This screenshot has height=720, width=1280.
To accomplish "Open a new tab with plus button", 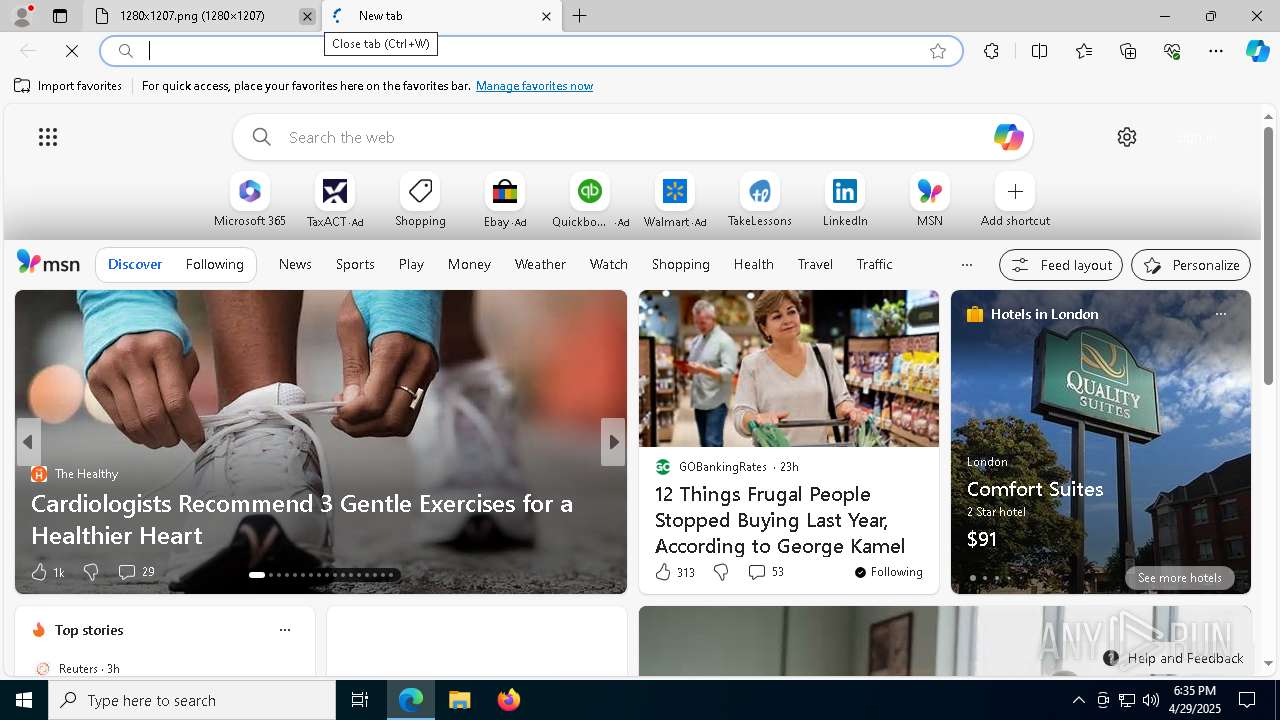I will pyautogui.click(x=580, y=16).
